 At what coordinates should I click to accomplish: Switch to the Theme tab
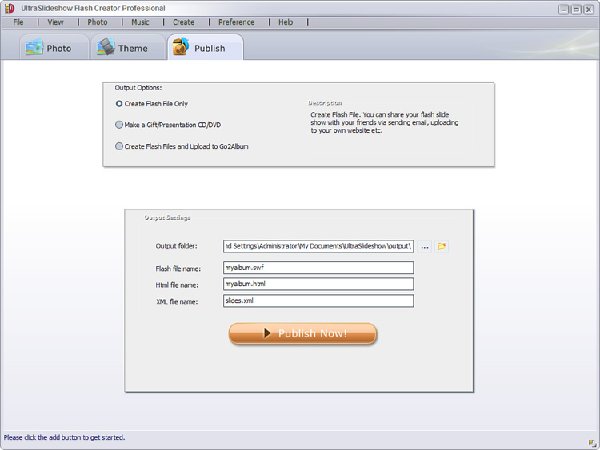pyautogui.click(x=127, y=47)
